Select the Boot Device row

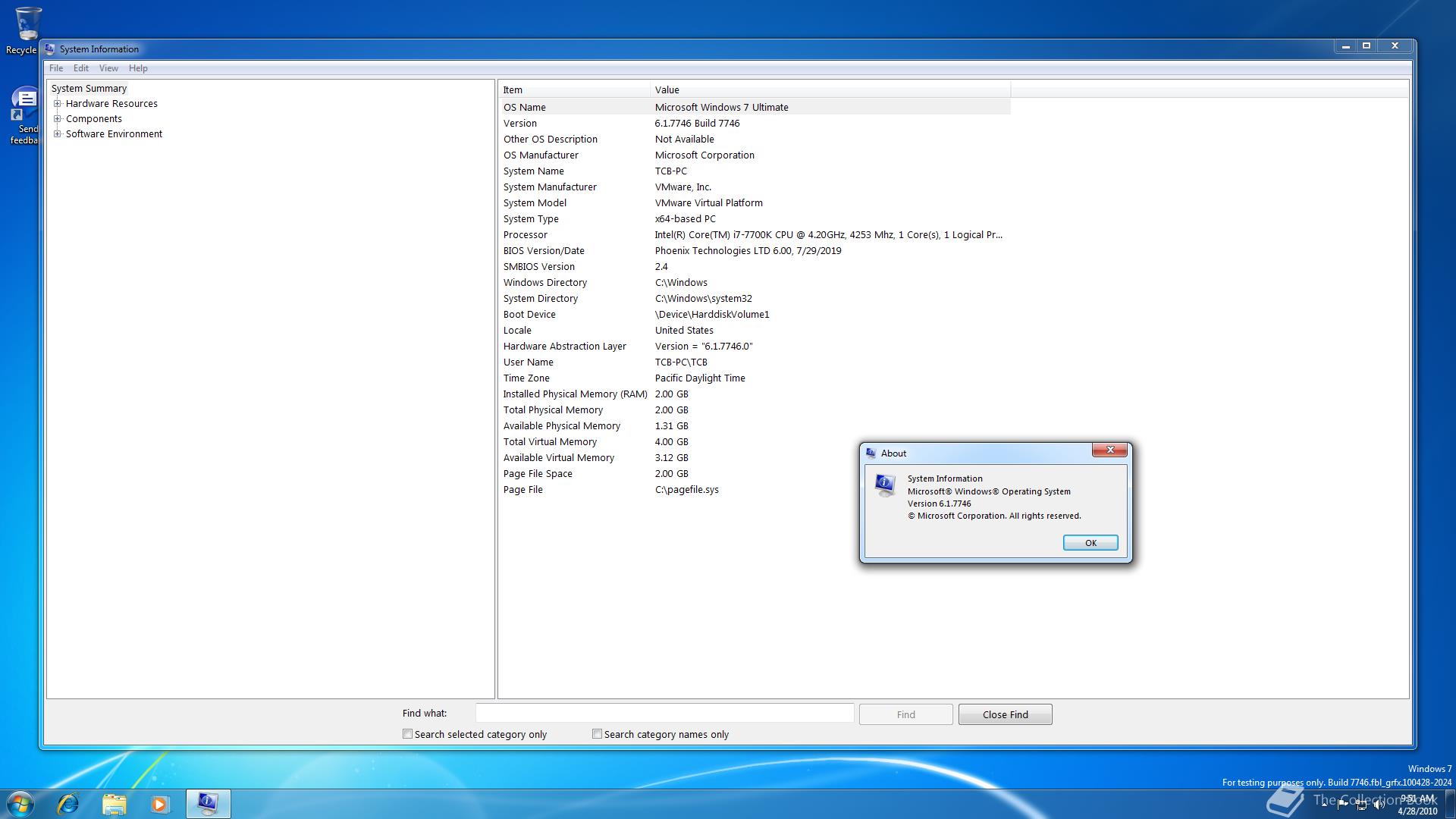755,315
